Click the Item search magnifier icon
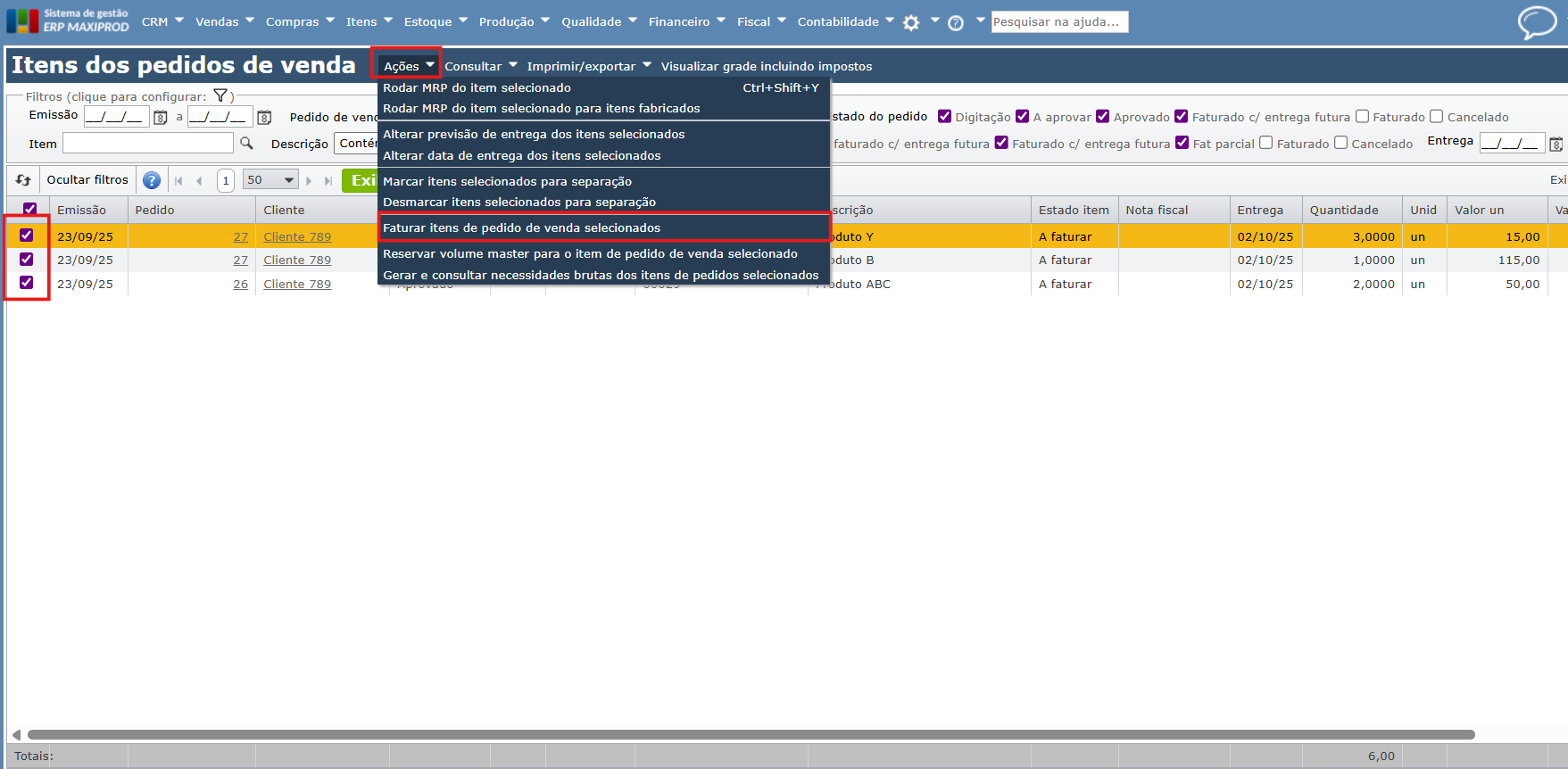This screenshot has width=1568, height=769. [x=246, y=143]
